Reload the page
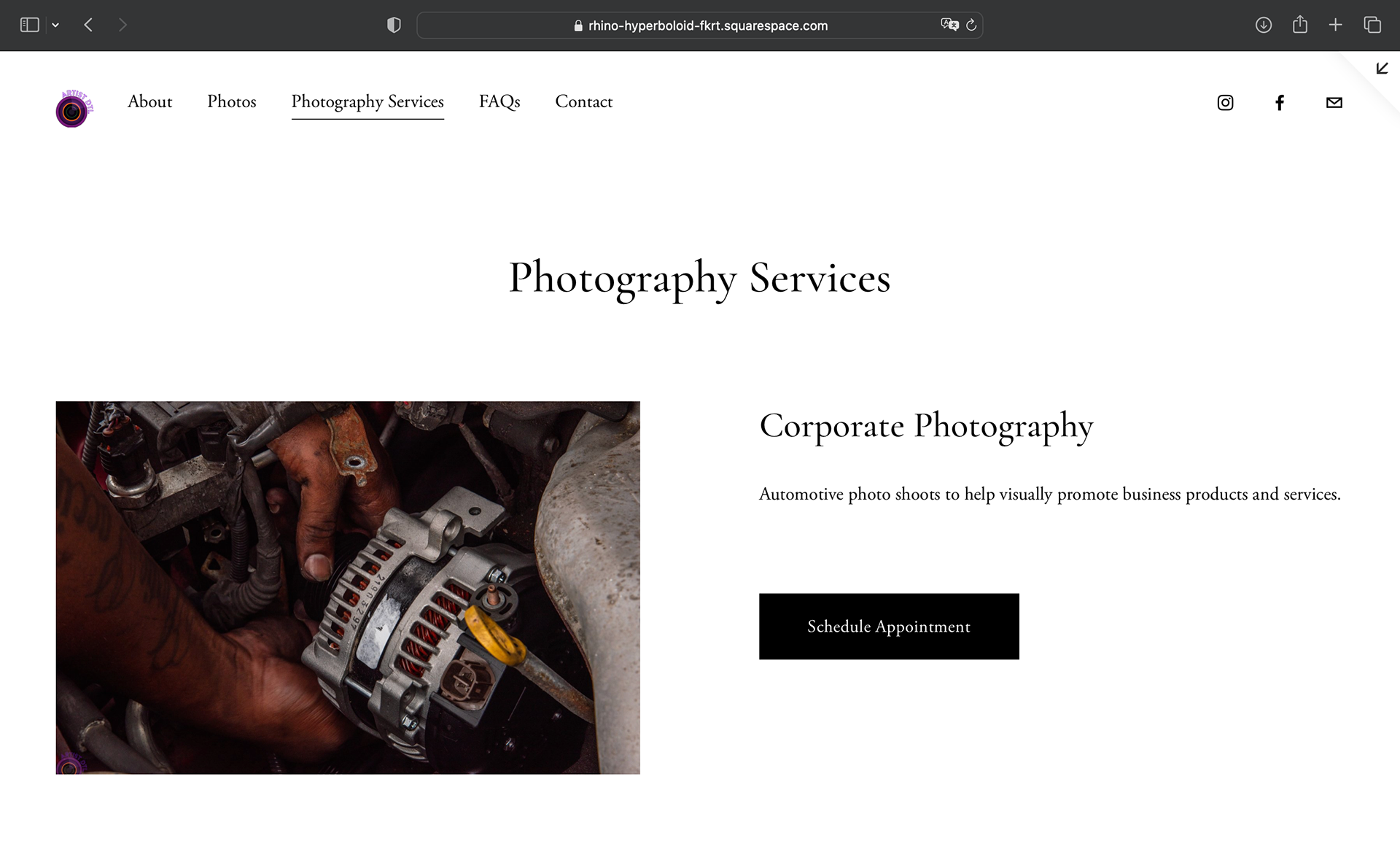1400x860 pixels. click(971, 25)
